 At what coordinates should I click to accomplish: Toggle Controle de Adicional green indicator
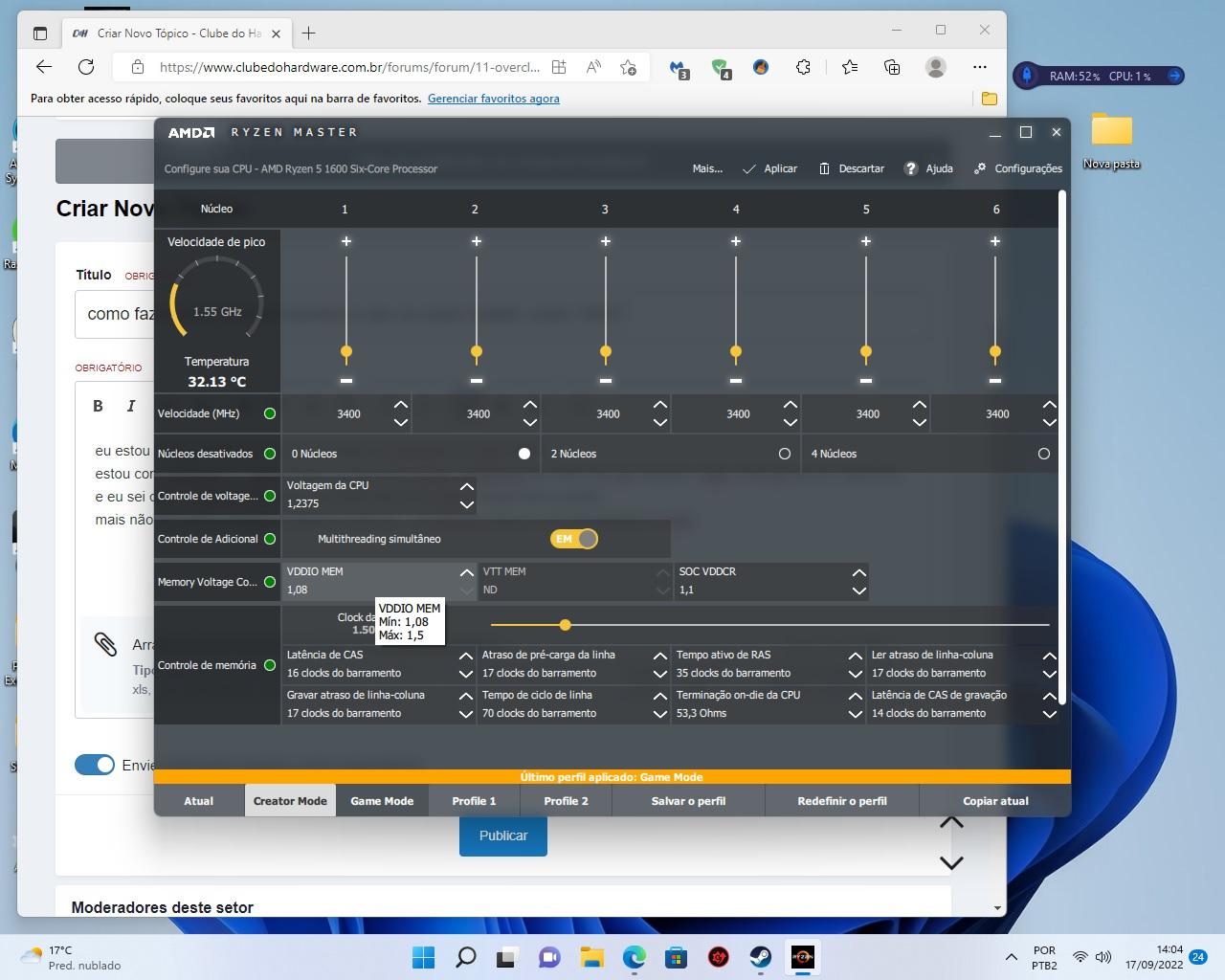[270, 539]
